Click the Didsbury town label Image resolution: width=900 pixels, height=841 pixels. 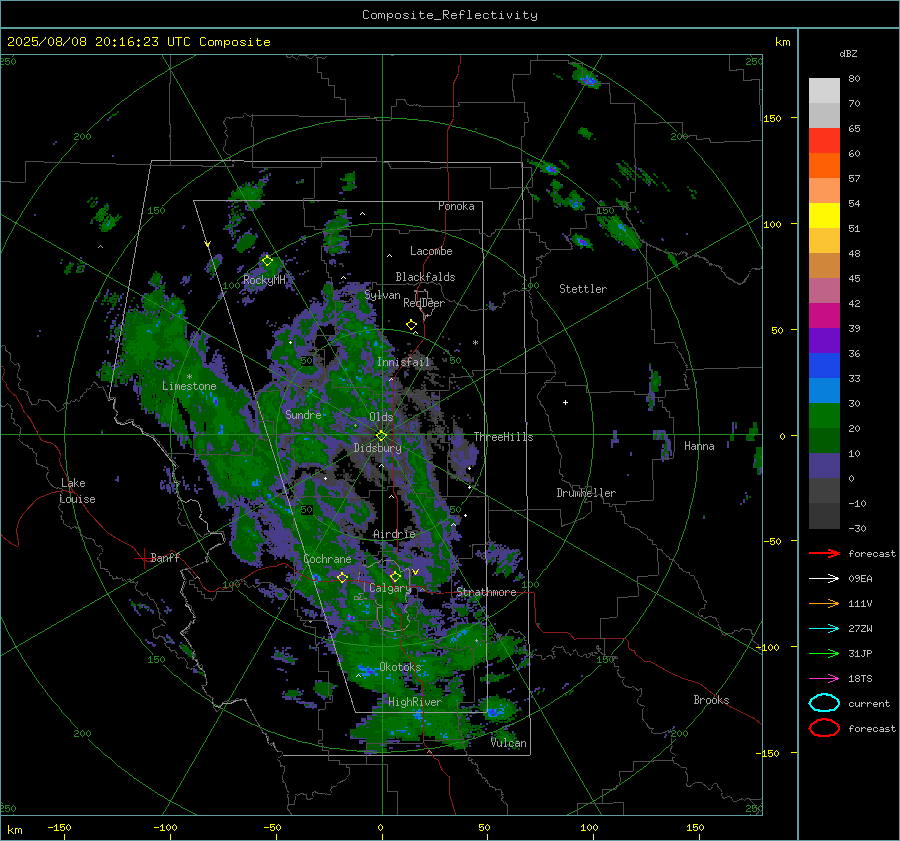coord(377,448)
